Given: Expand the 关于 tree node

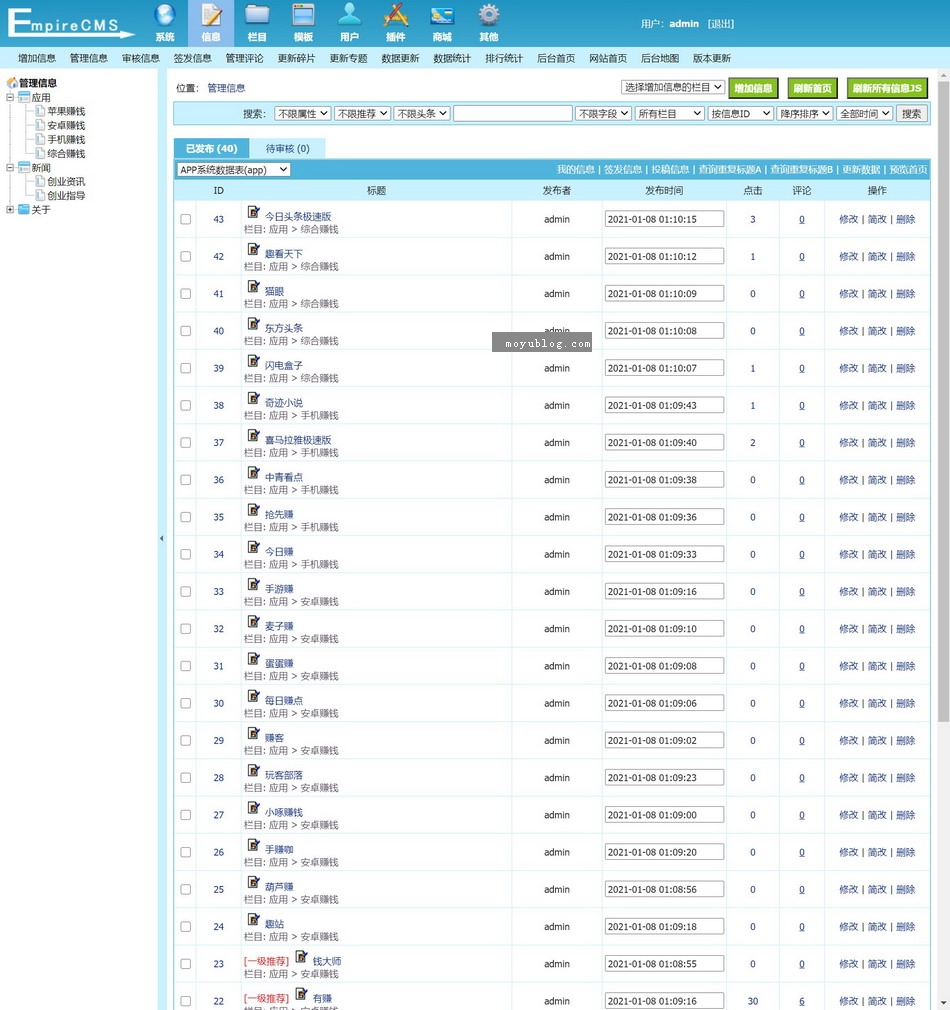Looking at the screenshot, I should 10,209.
